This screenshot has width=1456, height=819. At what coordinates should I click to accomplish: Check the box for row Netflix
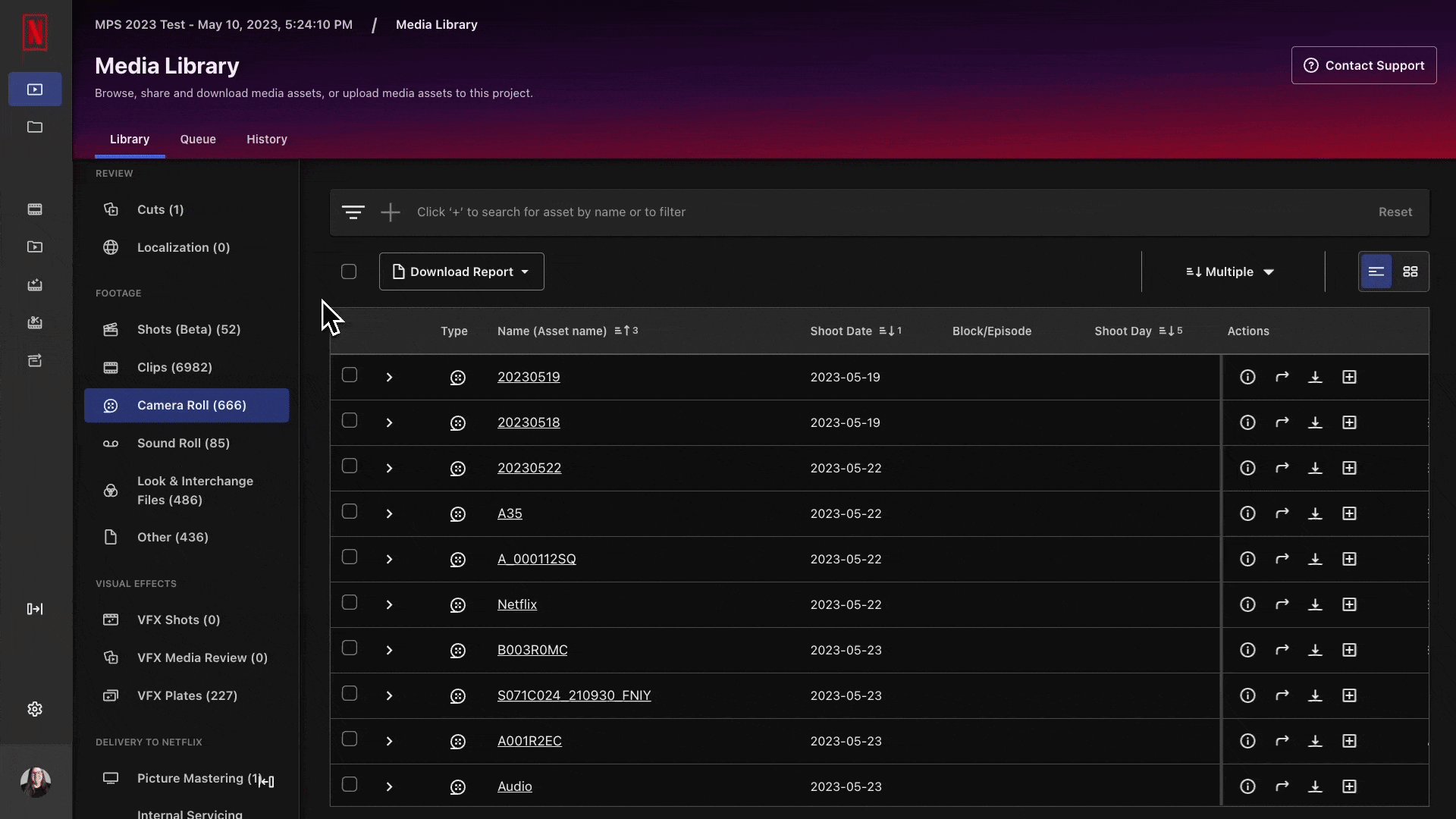[x=350, y=603]
